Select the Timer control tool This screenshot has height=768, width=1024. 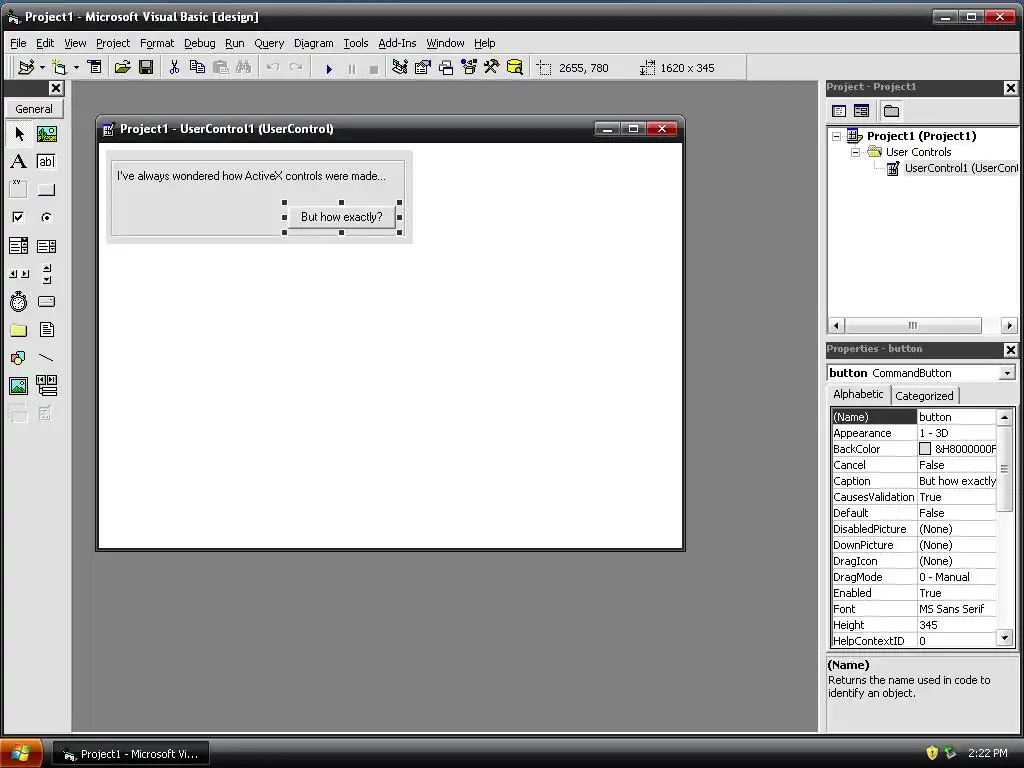click(x=18, y=302)
